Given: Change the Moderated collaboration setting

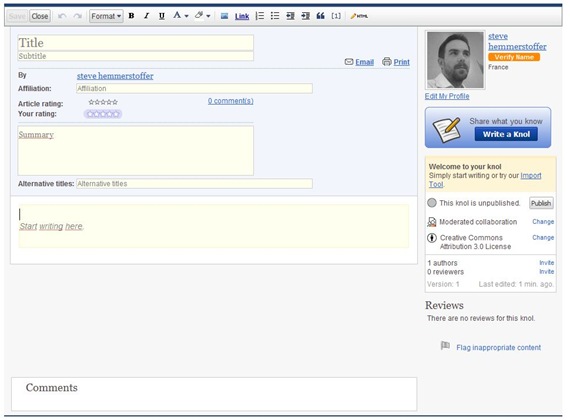Looking at the screenshot, I should point(543,222).
